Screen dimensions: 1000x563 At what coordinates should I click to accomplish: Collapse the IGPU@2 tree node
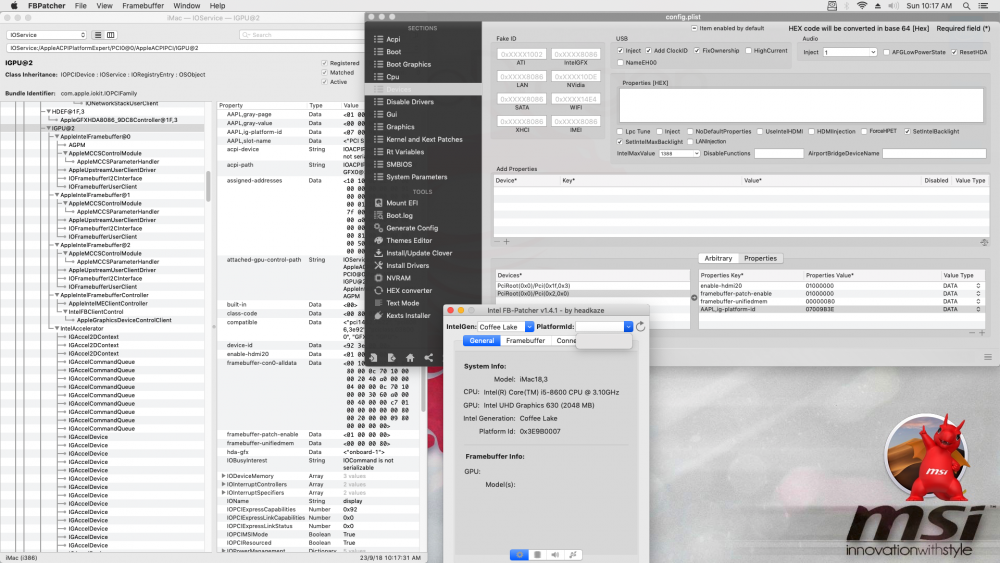pos(48,128)
